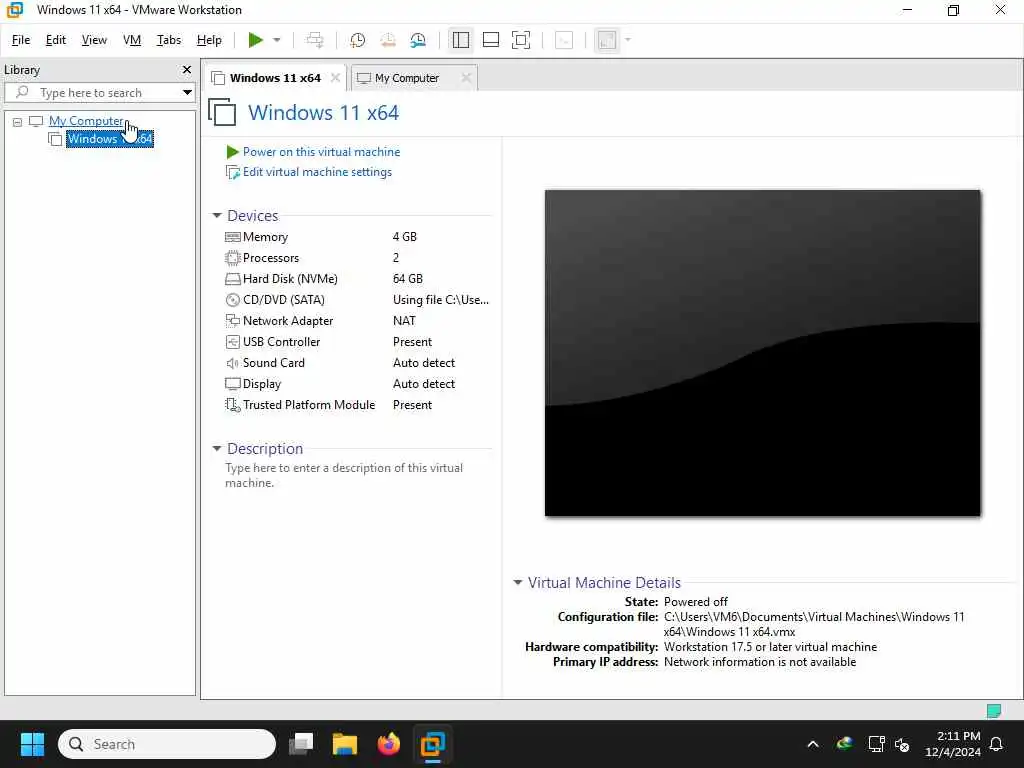Open the Snapshot Manager toolbar icon
Image resolution: width=1024 pixels, height=768 pixels.
tap(418, 40)
